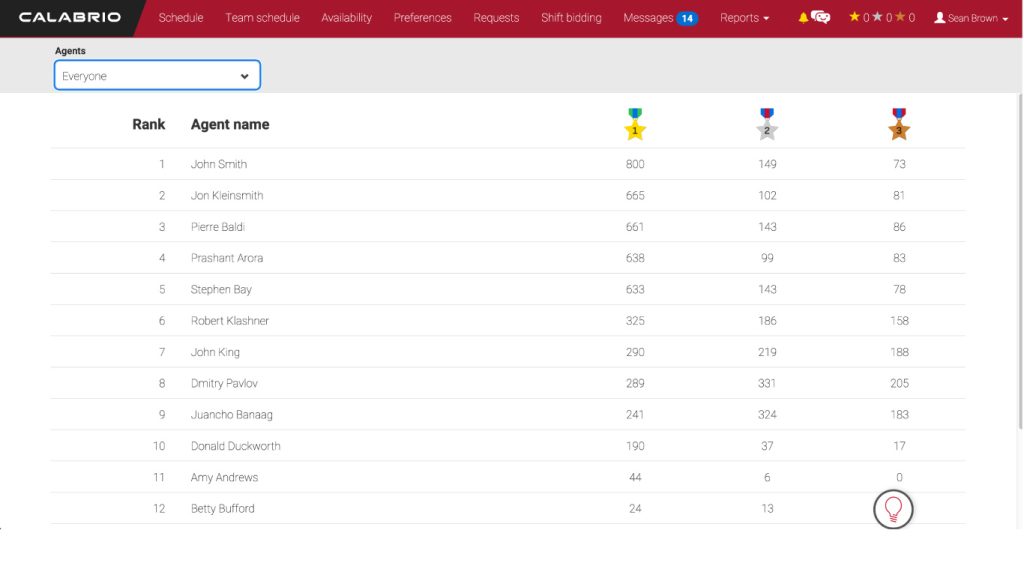Navigate to Team schedule
This screenshot has width=1024, height=572.
pyautogui.click(x=262, y=18)
